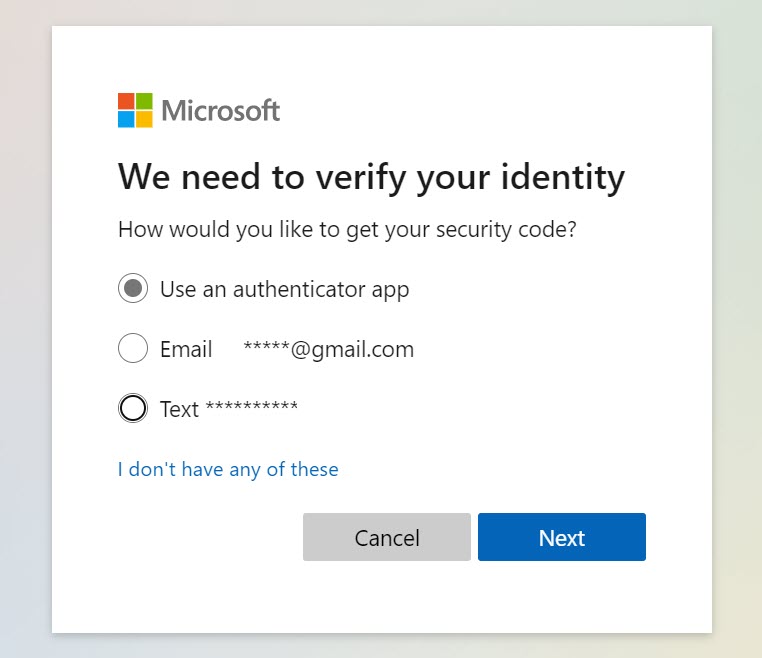The image size is (762, 658).
Task: Click the red square of the Microsoft logo
Action: coord(126,101)
